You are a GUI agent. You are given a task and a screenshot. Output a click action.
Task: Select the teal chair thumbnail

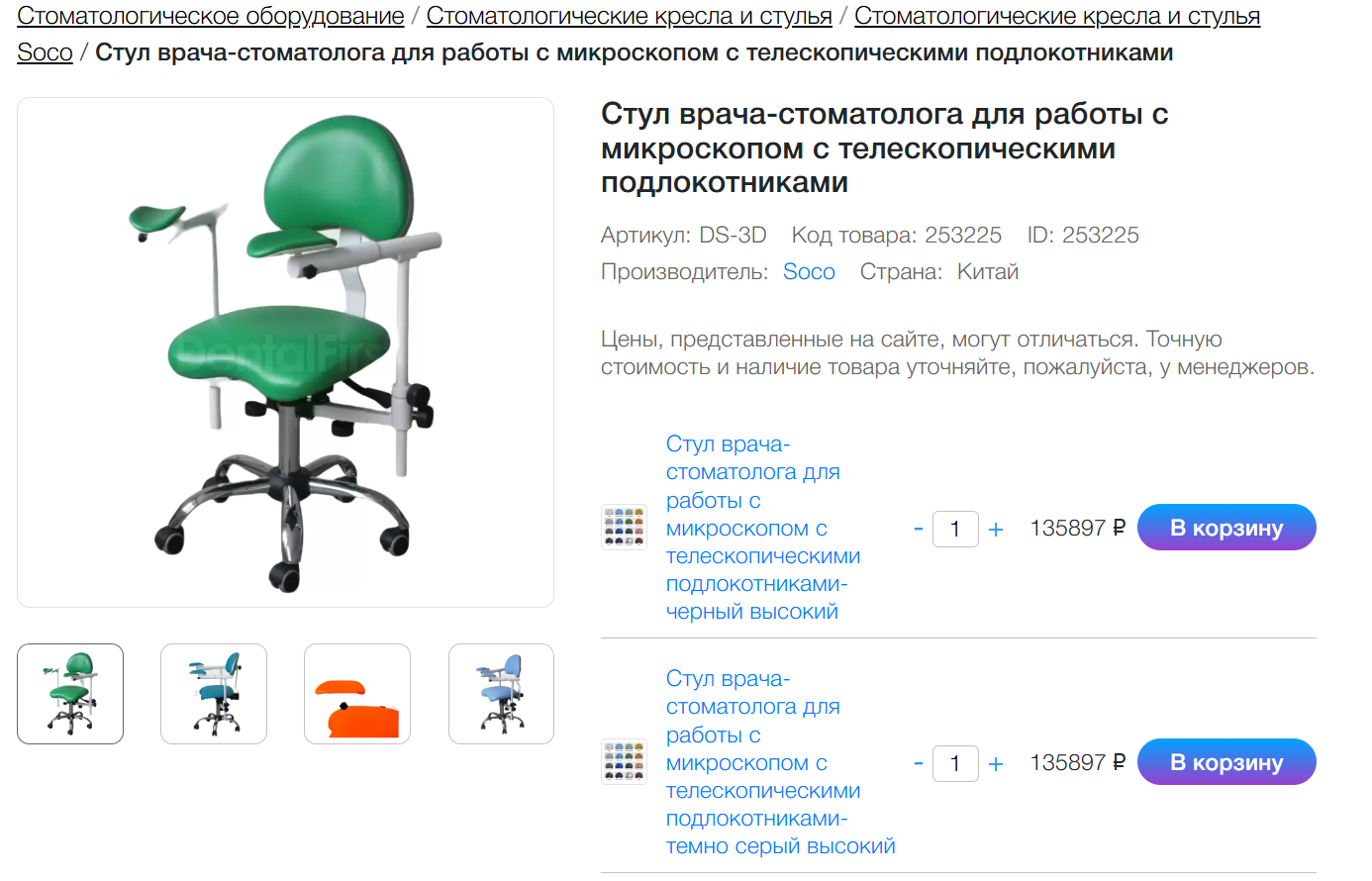[214, 694]
